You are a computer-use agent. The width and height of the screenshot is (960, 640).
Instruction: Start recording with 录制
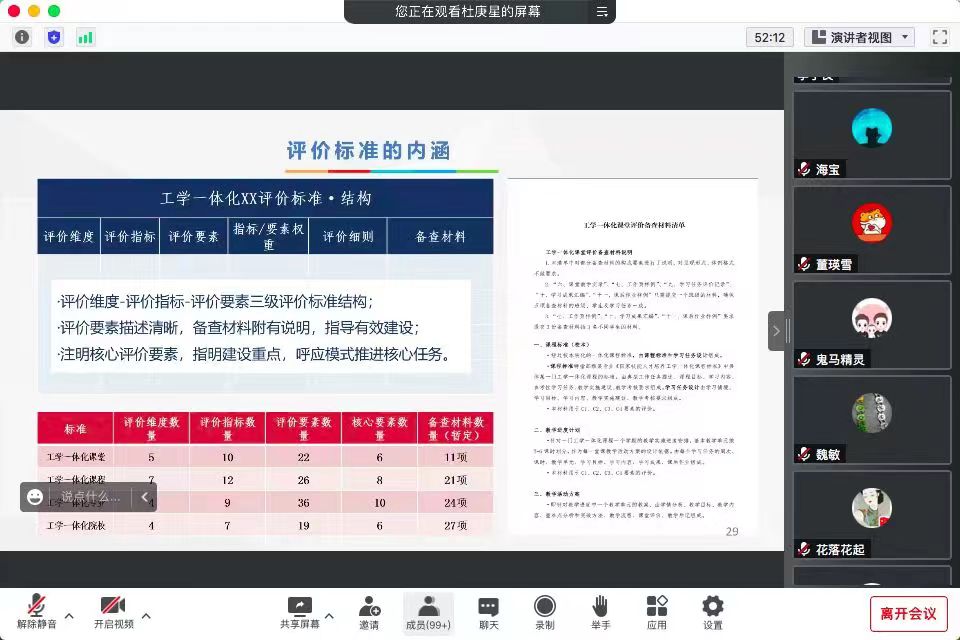click(x=544, y=613)
